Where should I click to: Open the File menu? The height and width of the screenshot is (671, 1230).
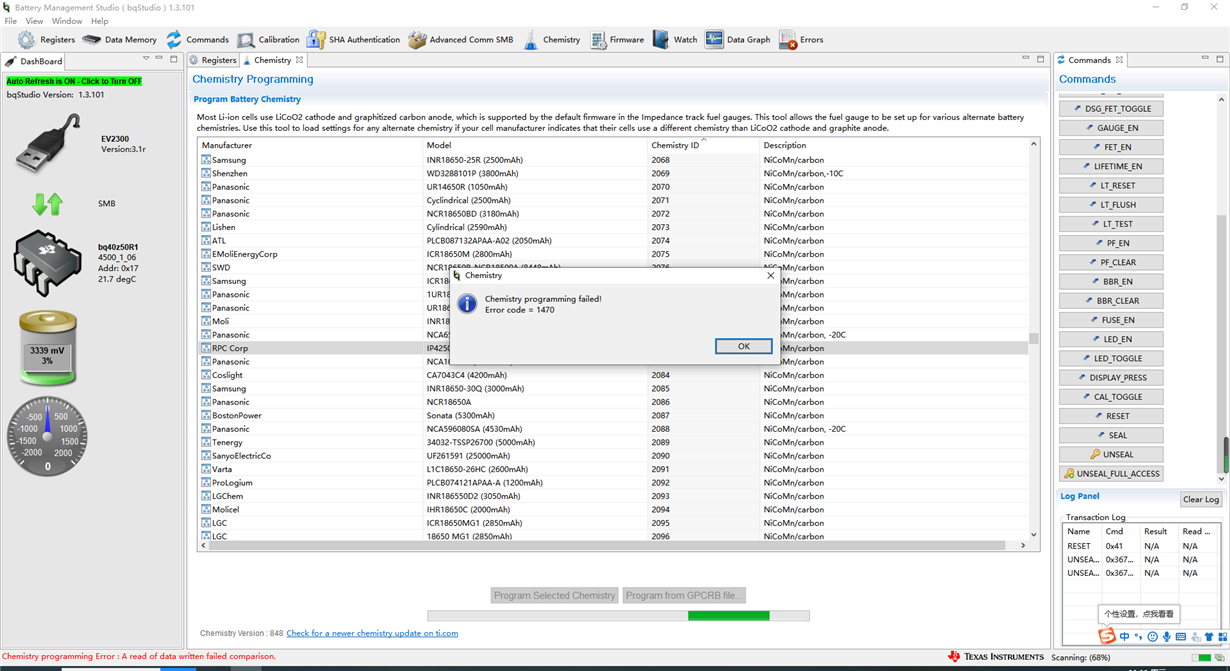pyautogui.click(x=10, y=21)
